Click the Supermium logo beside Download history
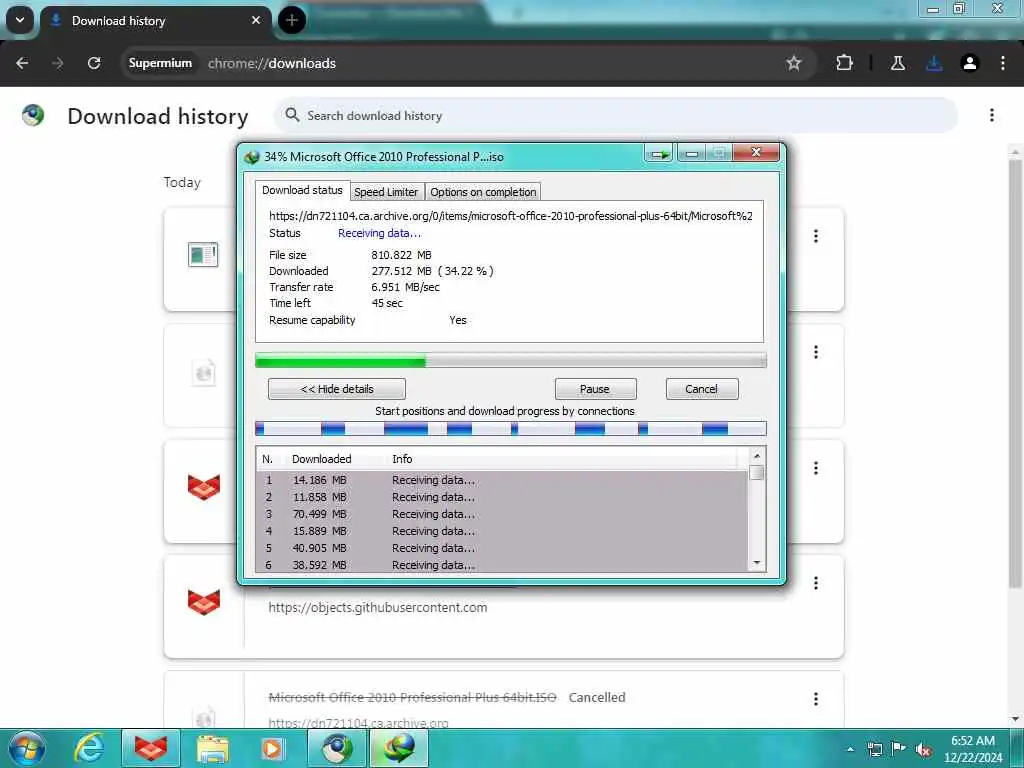This screenshot has width=1024, height=768. tap(33, 116)
